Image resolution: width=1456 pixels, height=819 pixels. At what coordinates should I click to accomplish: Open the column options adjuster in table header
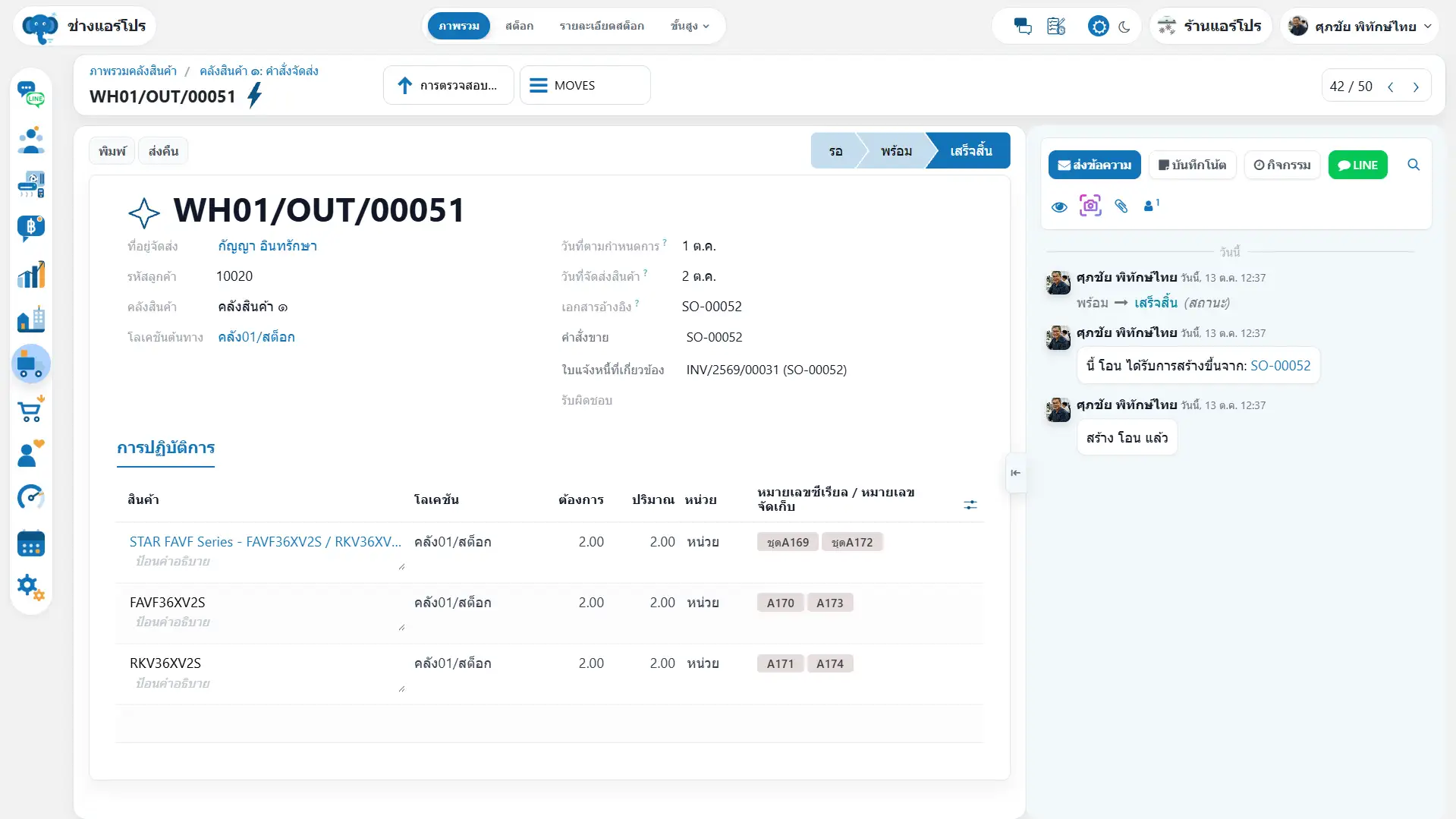[970, 505]
